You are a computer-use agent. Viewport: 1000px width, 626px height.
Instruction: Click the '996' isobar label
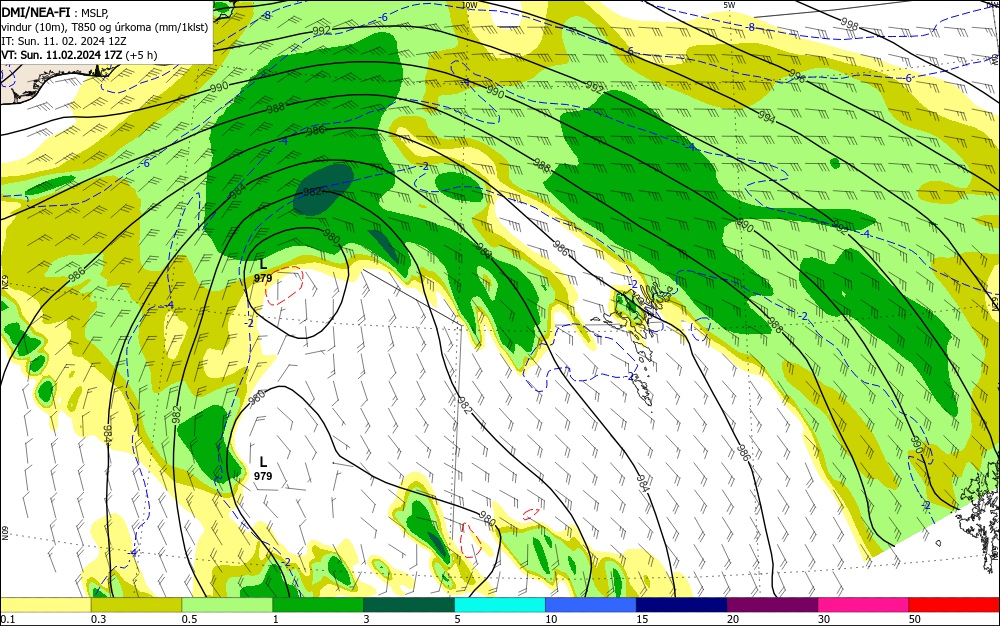(x=797, y=78)
